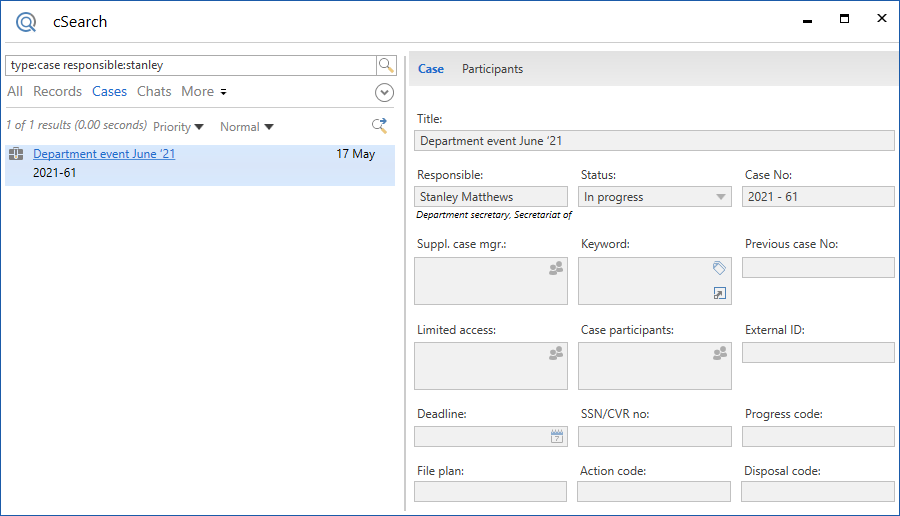Open the Status dropdown
Screen dimensions: 900x516
pyautogui.click(x=721, y=197)
